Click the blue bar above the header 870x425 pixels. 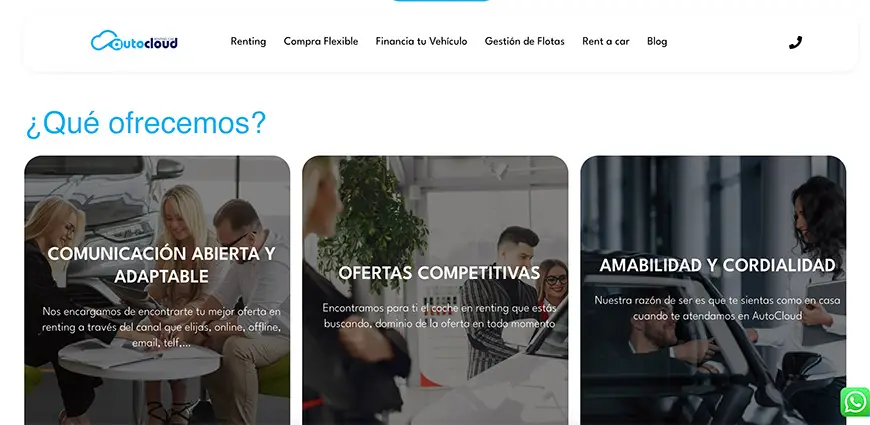[x=441, y=1]
